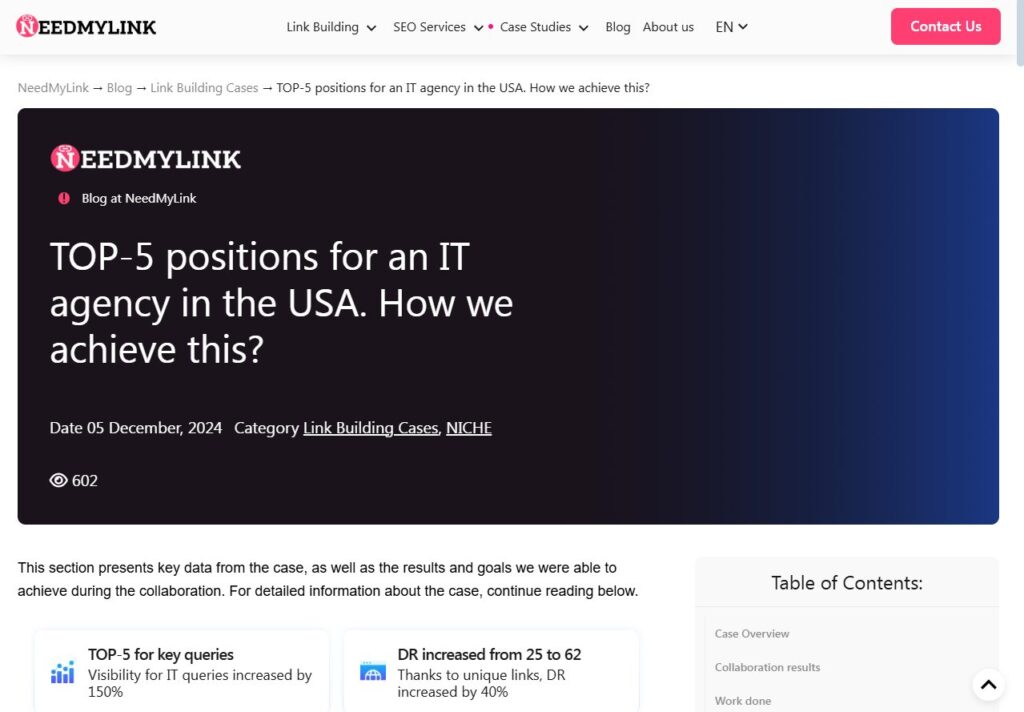The image size is (1024, 712).
Task: Click the Link Building Cases link under the article title
Action: pos(371,427)
